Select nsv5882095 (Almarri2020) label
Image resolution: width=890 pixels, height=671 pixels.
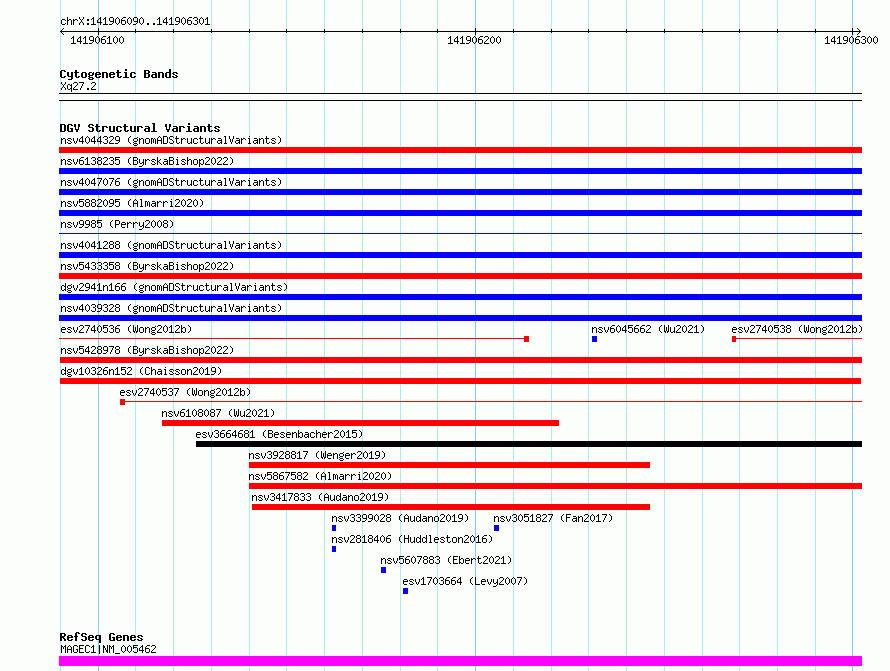click(132, 203)
